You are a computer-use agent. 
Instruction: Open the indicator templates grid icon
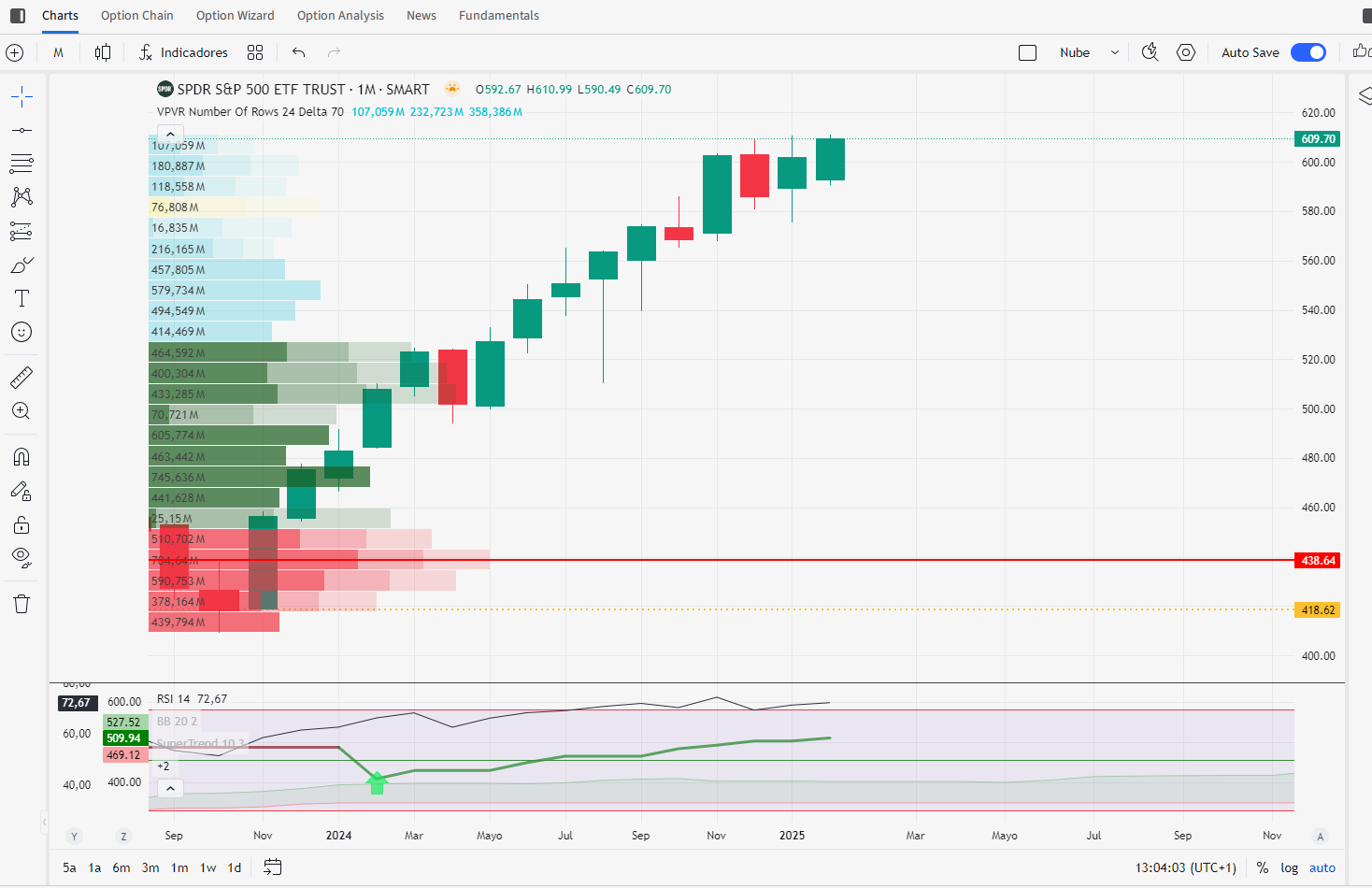point(255,52)
